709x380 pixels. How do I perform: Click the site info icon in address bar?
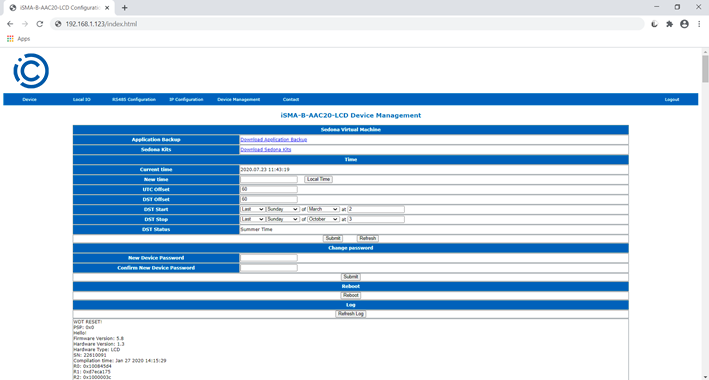coord(58,24)
